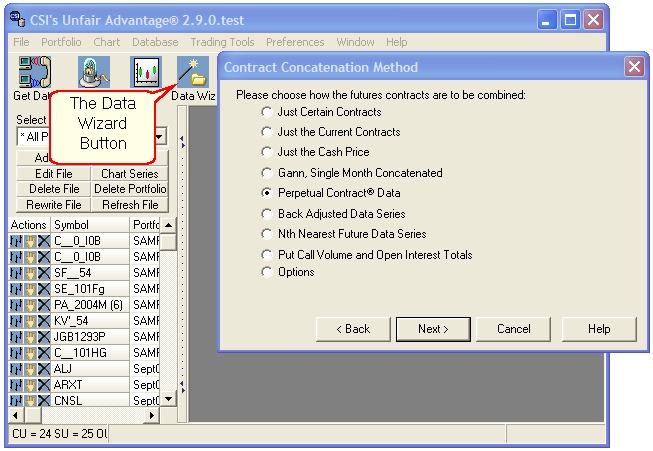Open the portfolio selection dropdown arrow

pos(160,136)
